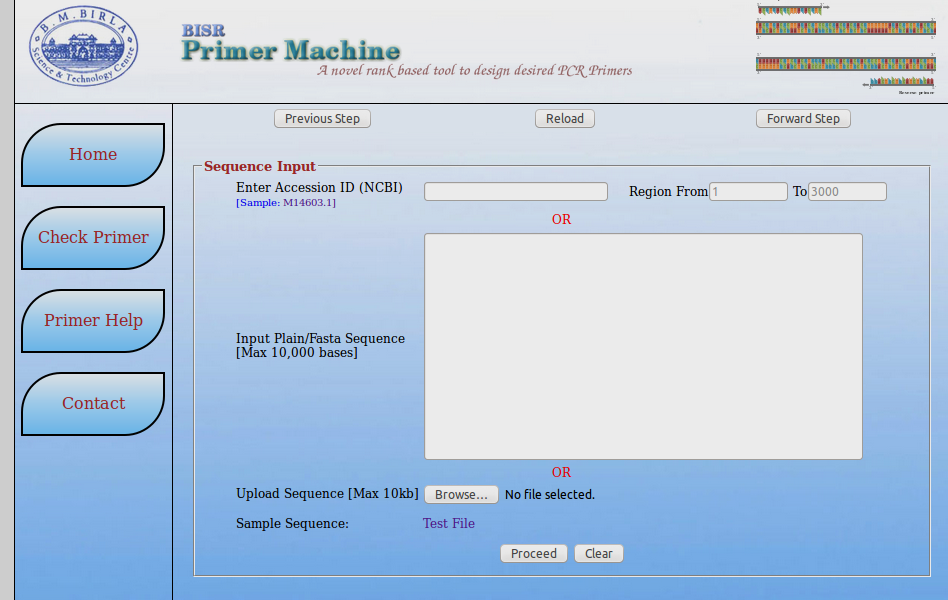Click the Region From input field

pos(748,192)
